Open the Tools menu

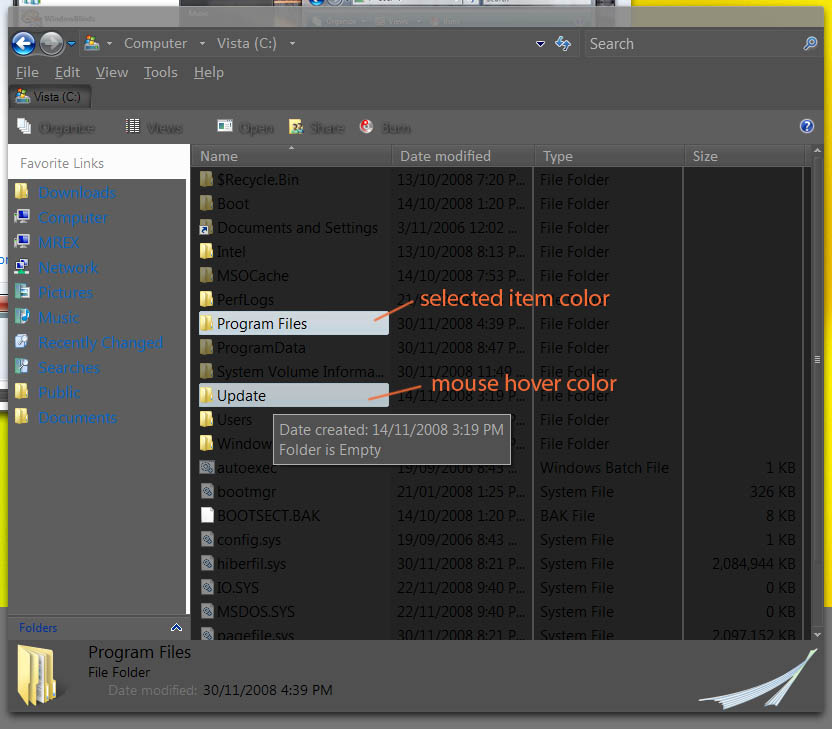point(160,72)
